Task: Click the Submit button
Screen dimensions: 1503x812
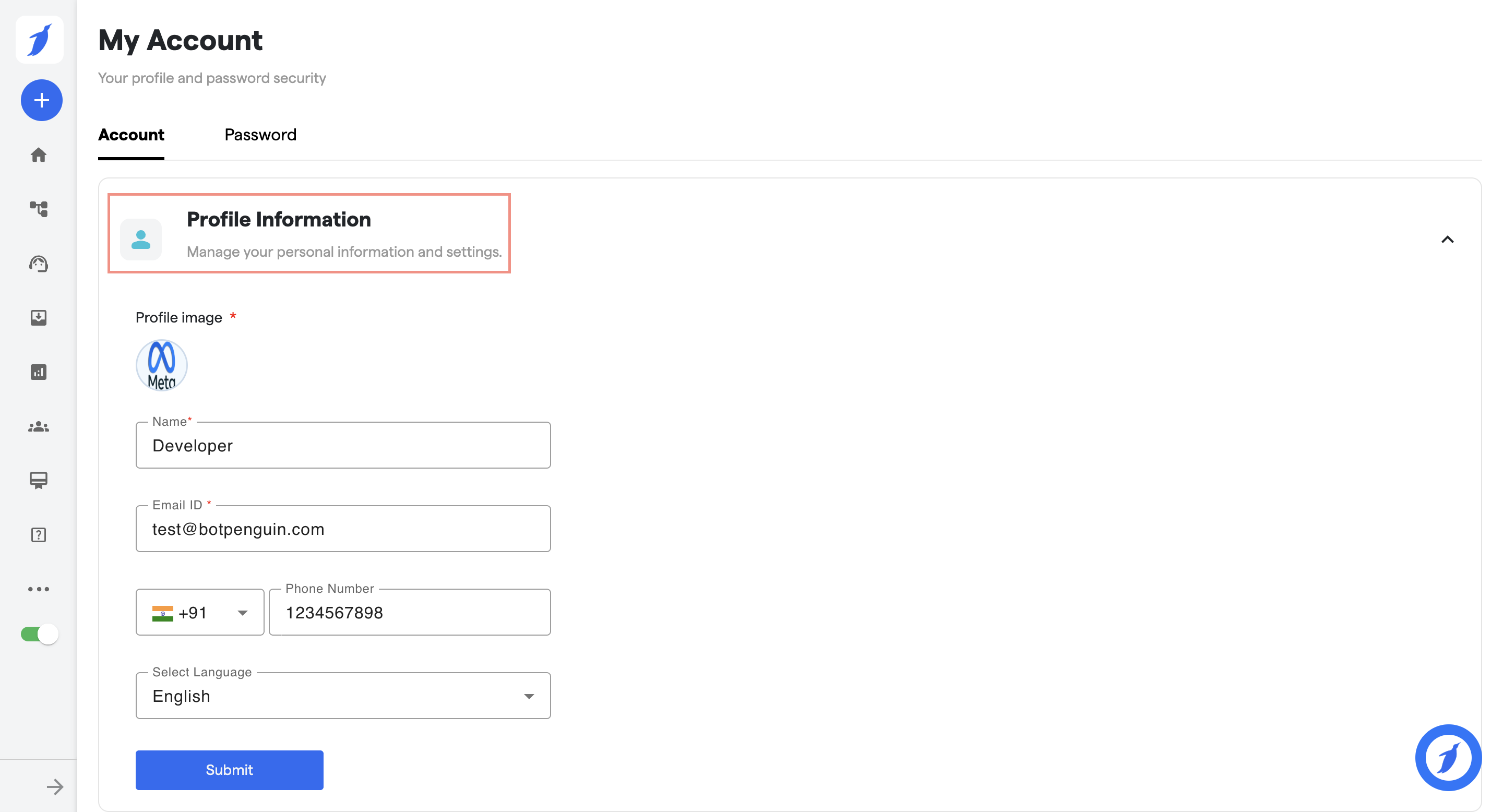Action: tap(229, 770)
